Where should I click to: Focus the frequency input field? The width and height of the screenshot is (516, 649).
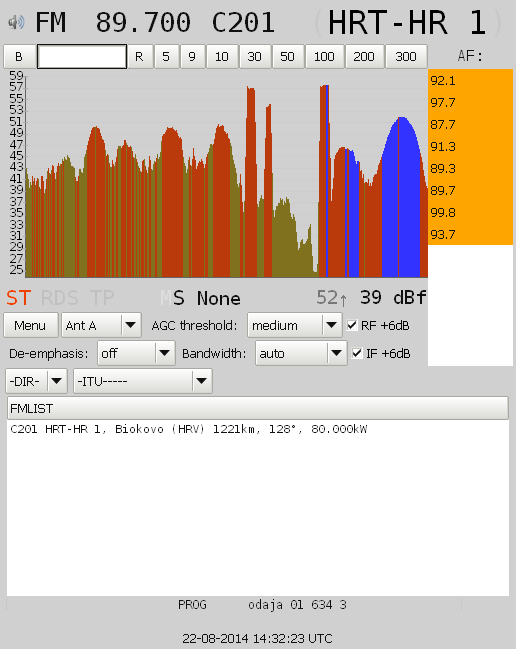82,56
